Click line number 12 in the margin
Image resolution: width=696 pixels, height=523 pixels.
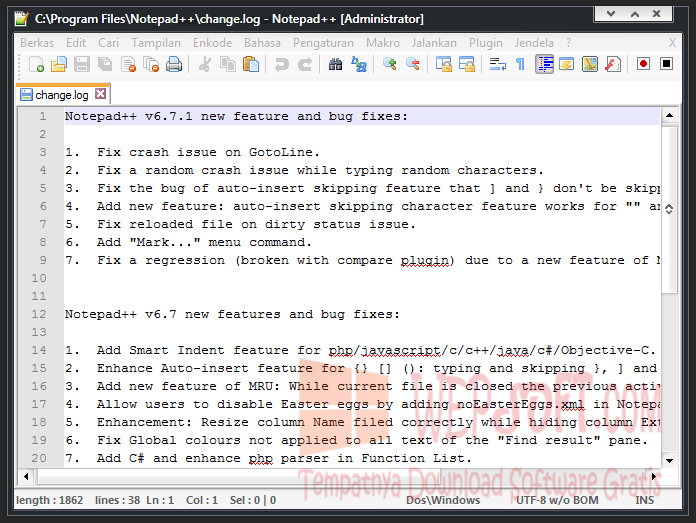click(39, 314)
